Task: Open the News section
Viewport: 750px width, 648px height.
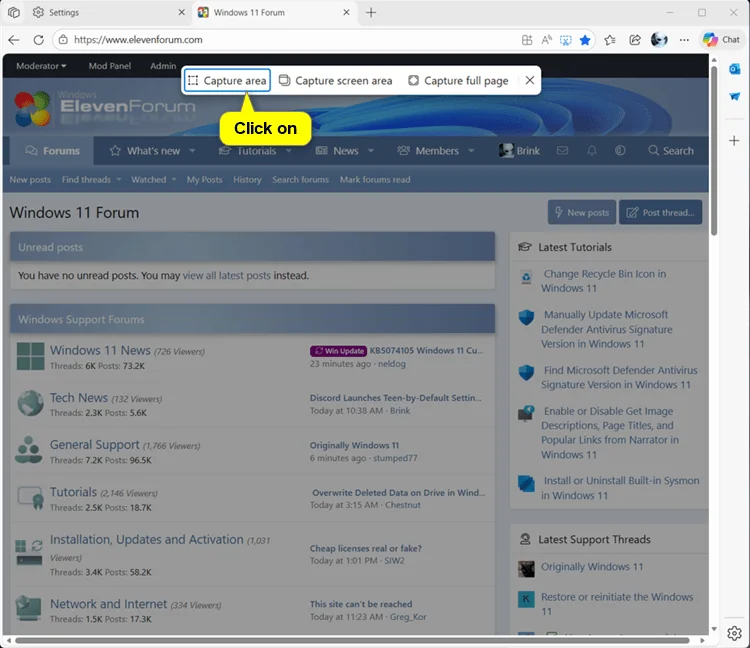Action: tap(337, 151)
